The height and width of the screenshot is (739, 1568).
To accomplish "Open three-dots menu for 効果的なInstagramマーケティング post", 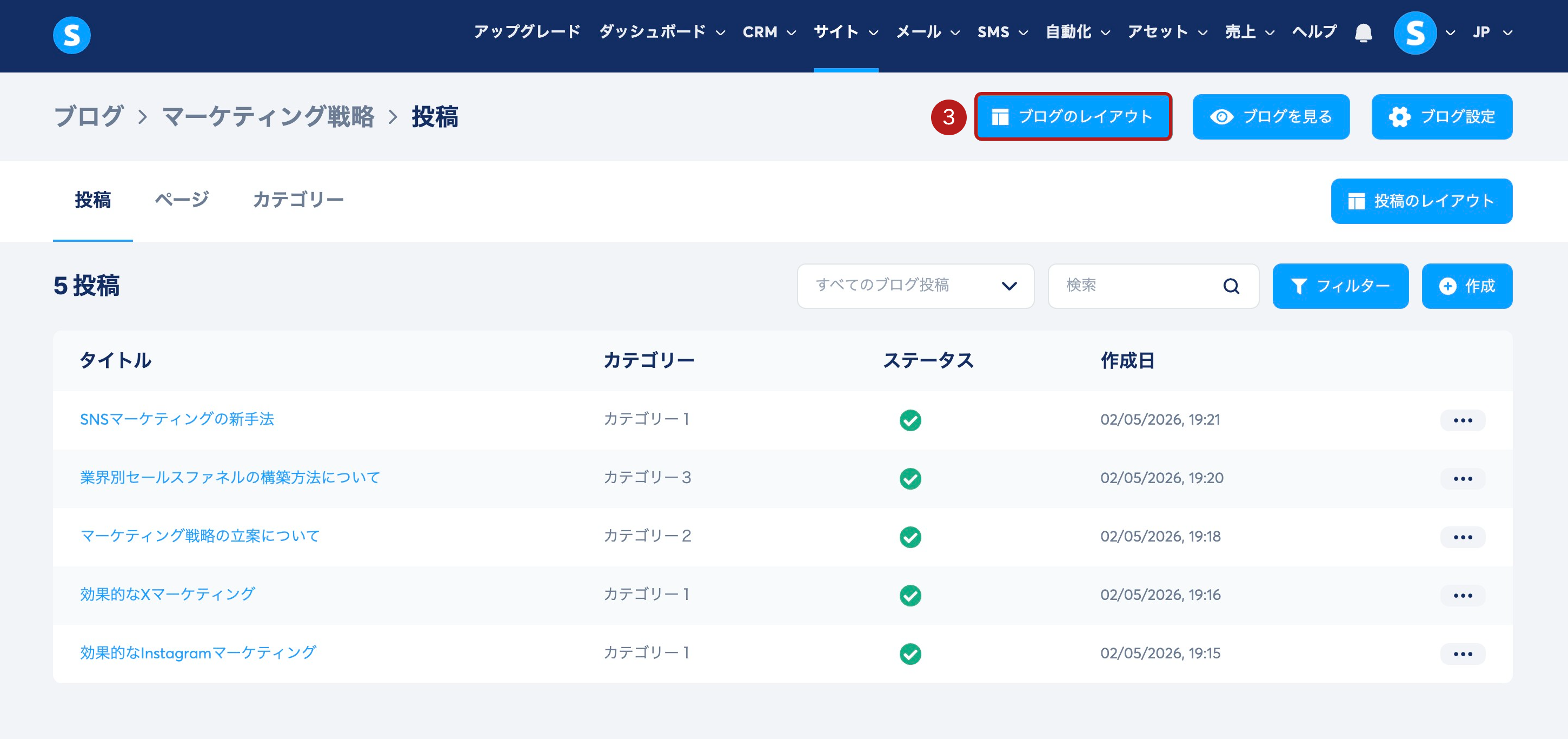I will click(1462, 654).
